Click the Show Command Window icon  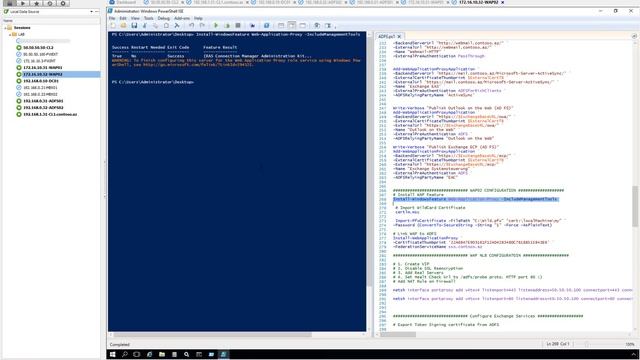pyautogui.click(x=317, y=25)
